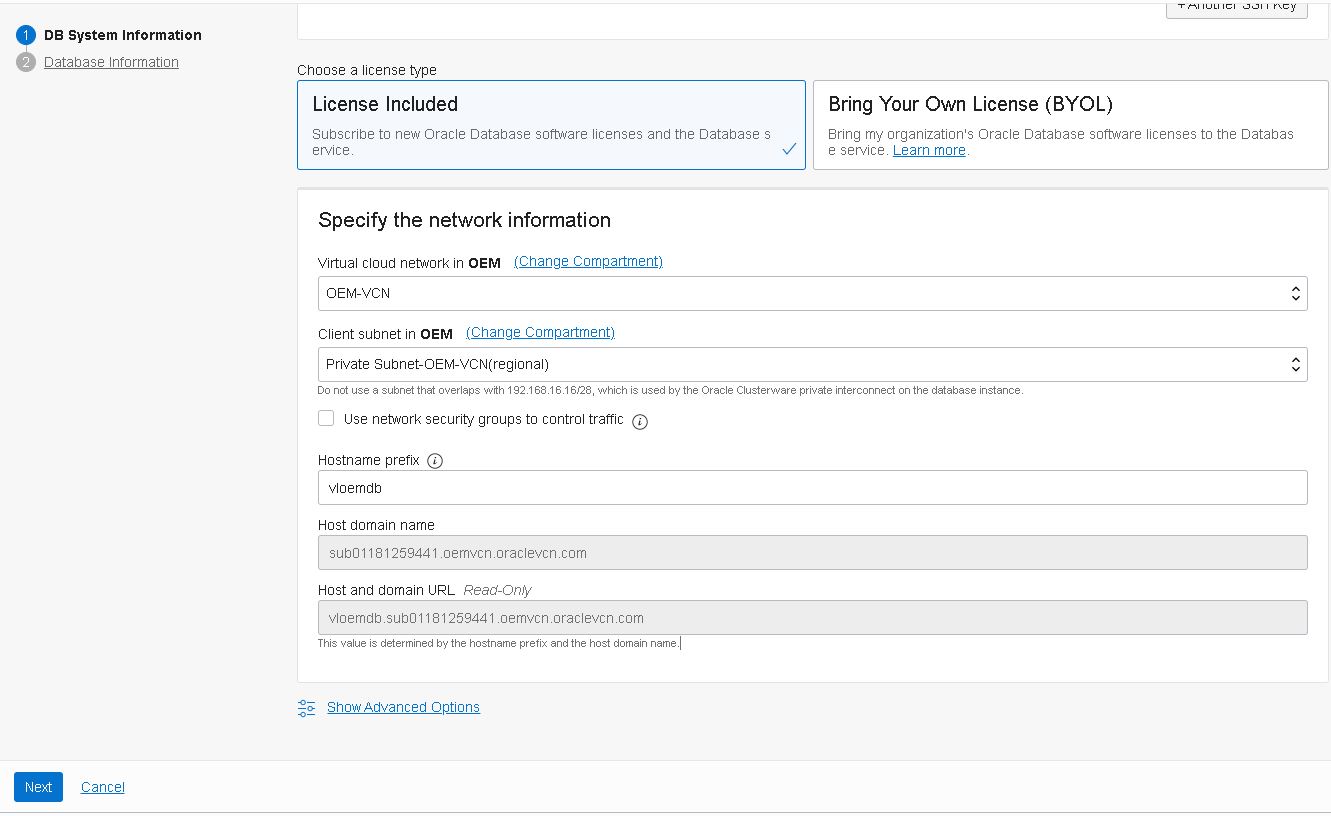The image size is (1331, 816).
Task: Click the Cancel link
Action: 102,787
